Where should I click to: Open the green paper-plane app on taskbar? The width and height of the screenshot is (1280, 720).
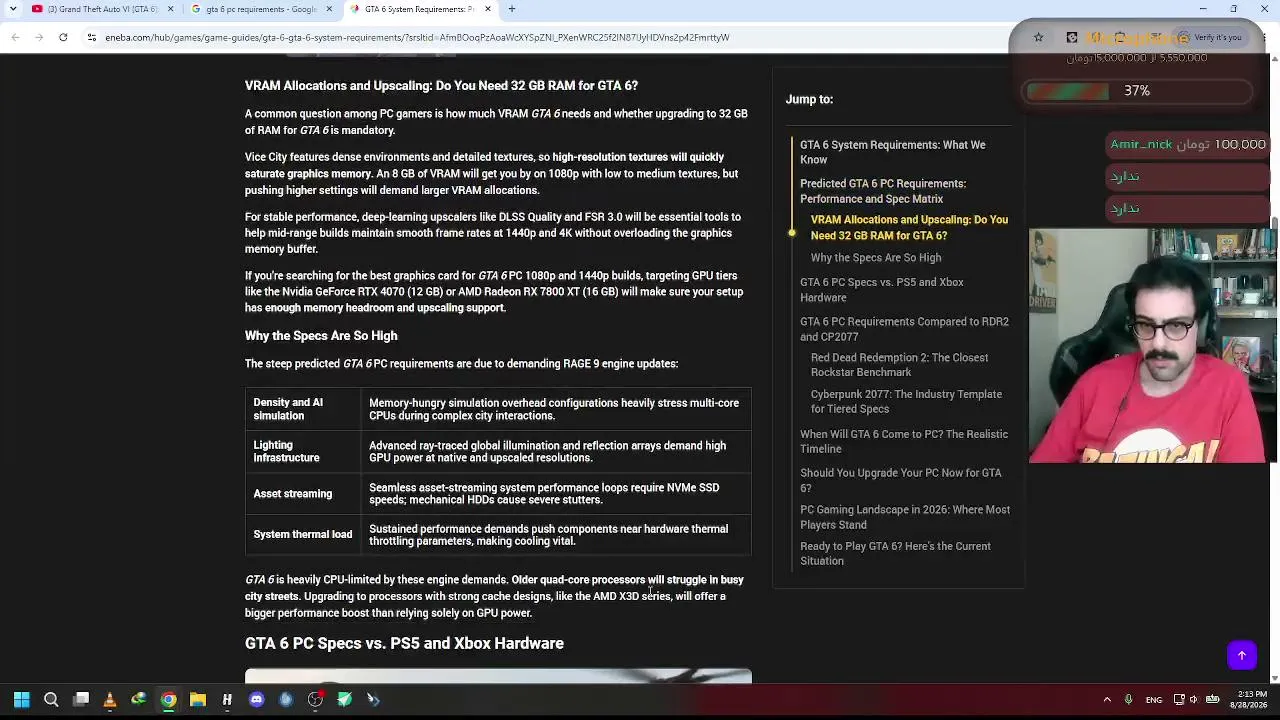tap(344, 700)
